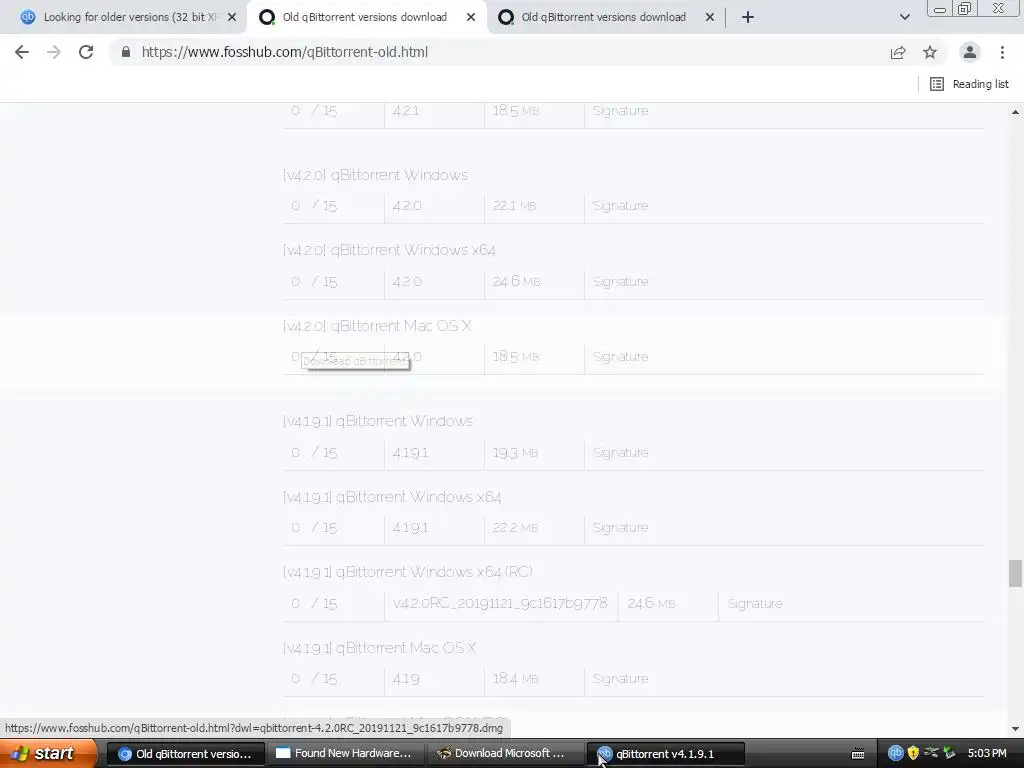Screen dimensions: 1024x768
Task: Click the qBittorrent system tray icon
Action: pyautogui.click(x=895, y=753)
